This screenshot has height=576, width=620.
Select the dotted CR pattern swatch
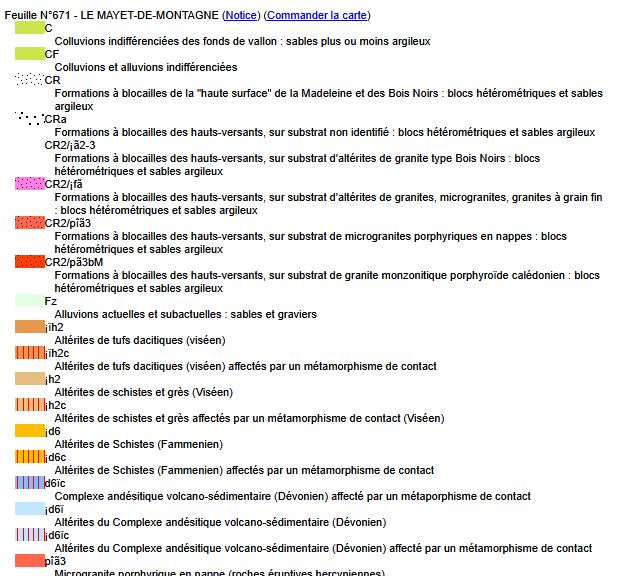tap(29, 80)
